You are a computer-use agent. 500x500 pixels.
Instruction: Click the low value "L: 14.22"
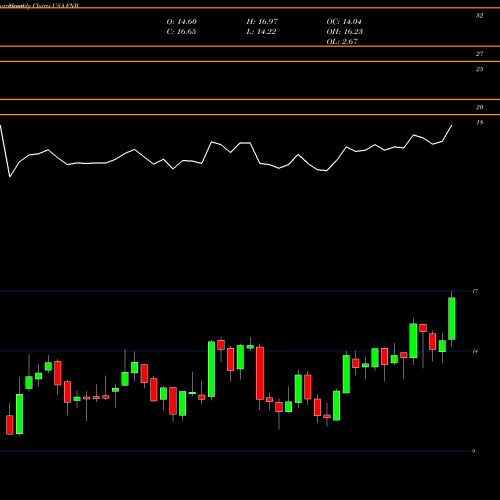(x=261, y=32)
